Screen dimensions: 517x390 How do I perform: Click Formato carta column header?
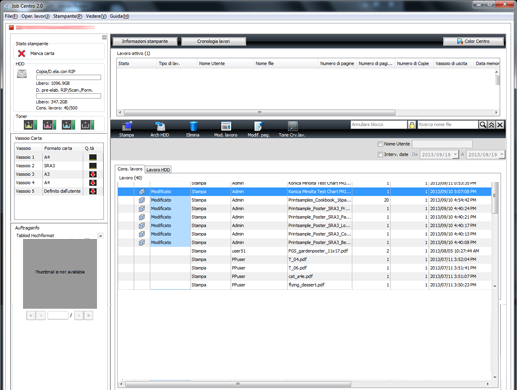[x=62, y=148]
